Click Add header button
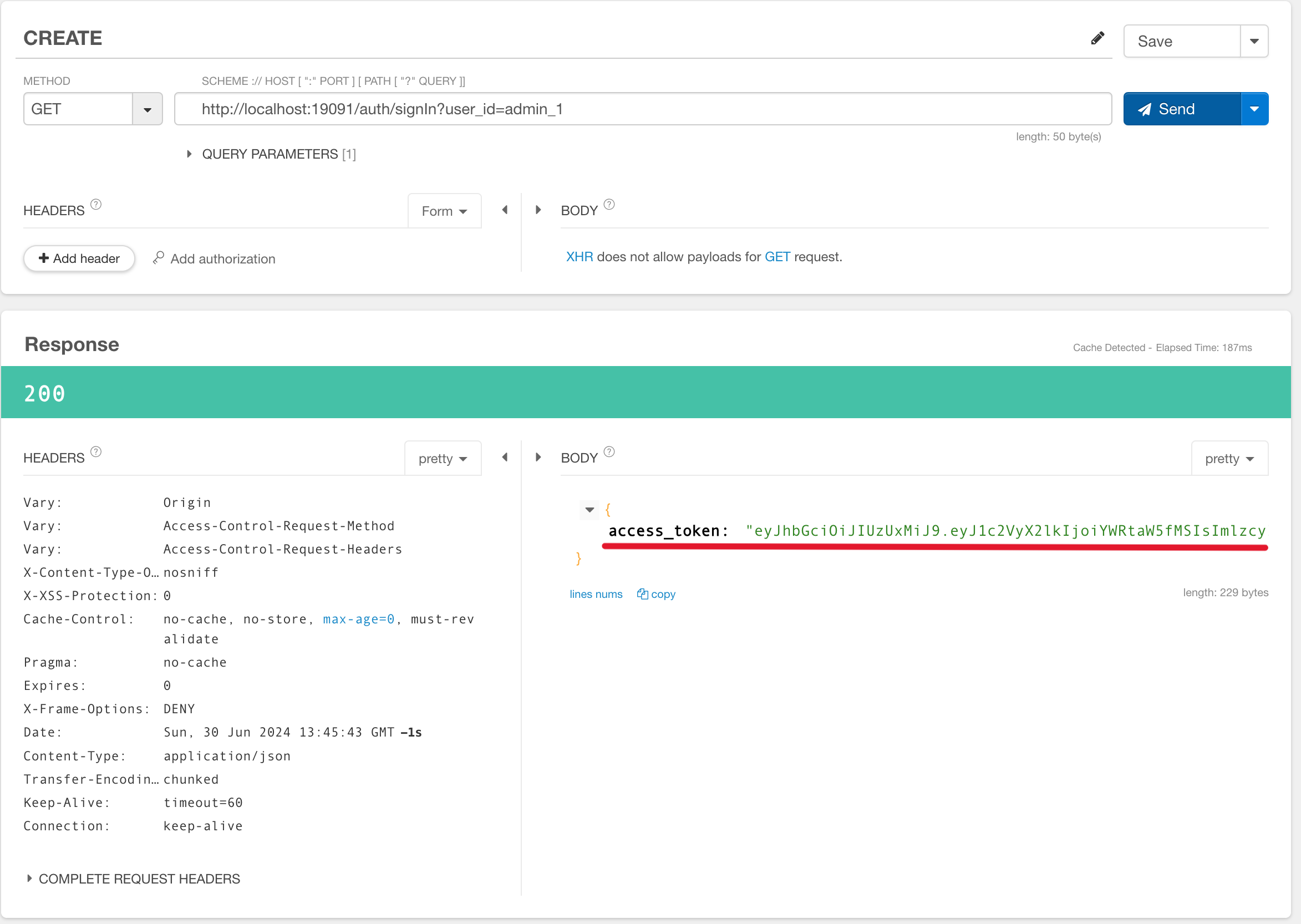The image size is (1301, 924). 79,258
